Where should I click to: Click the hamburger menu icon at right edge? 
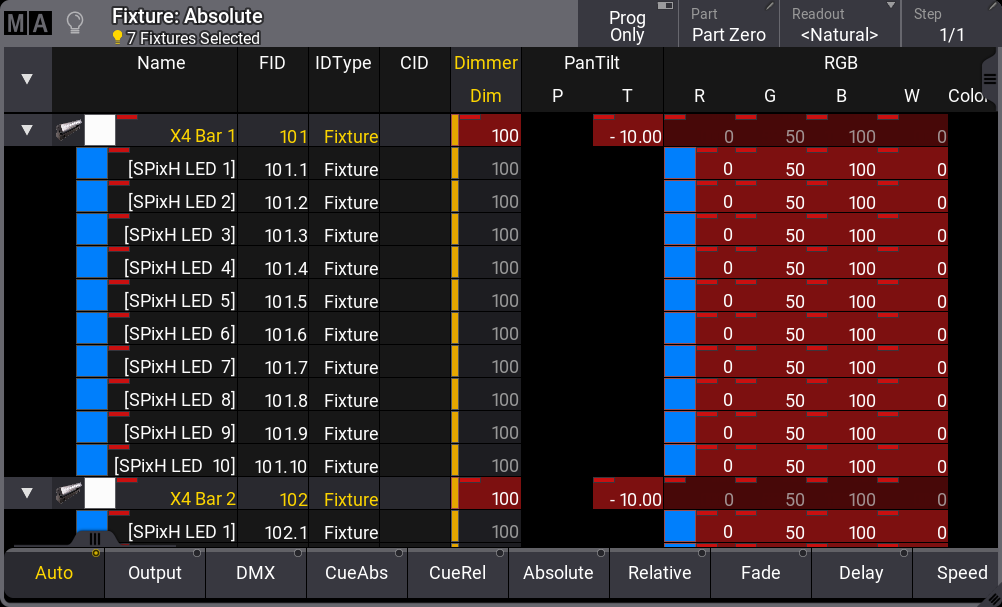pos(989,79)
